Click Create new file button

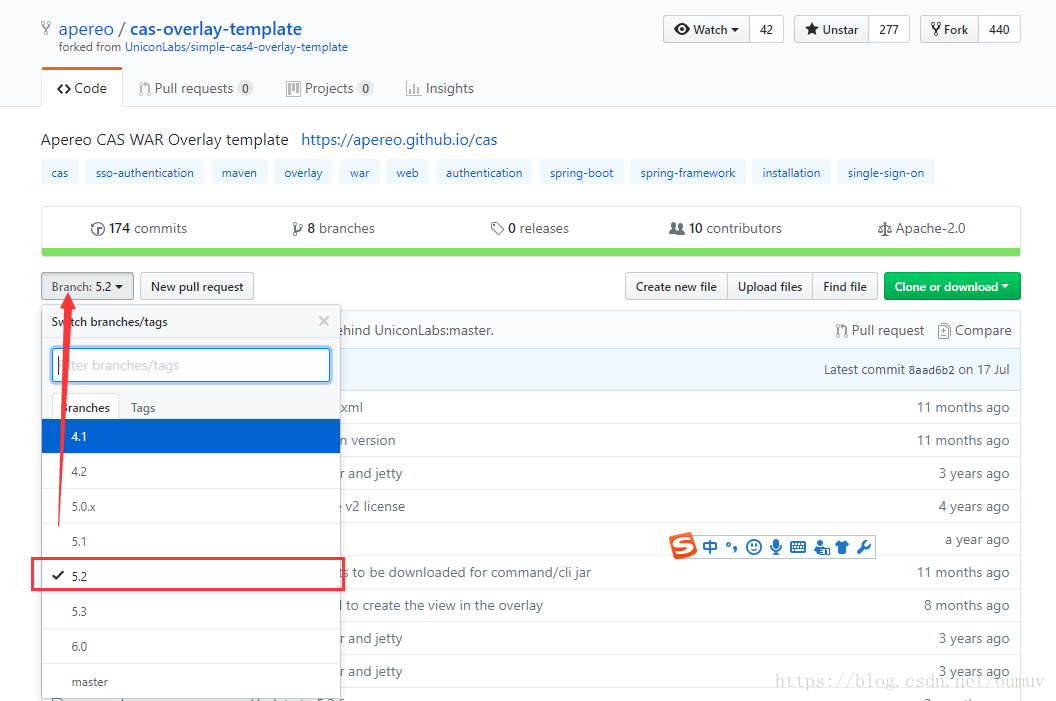[x=675, y=286]
